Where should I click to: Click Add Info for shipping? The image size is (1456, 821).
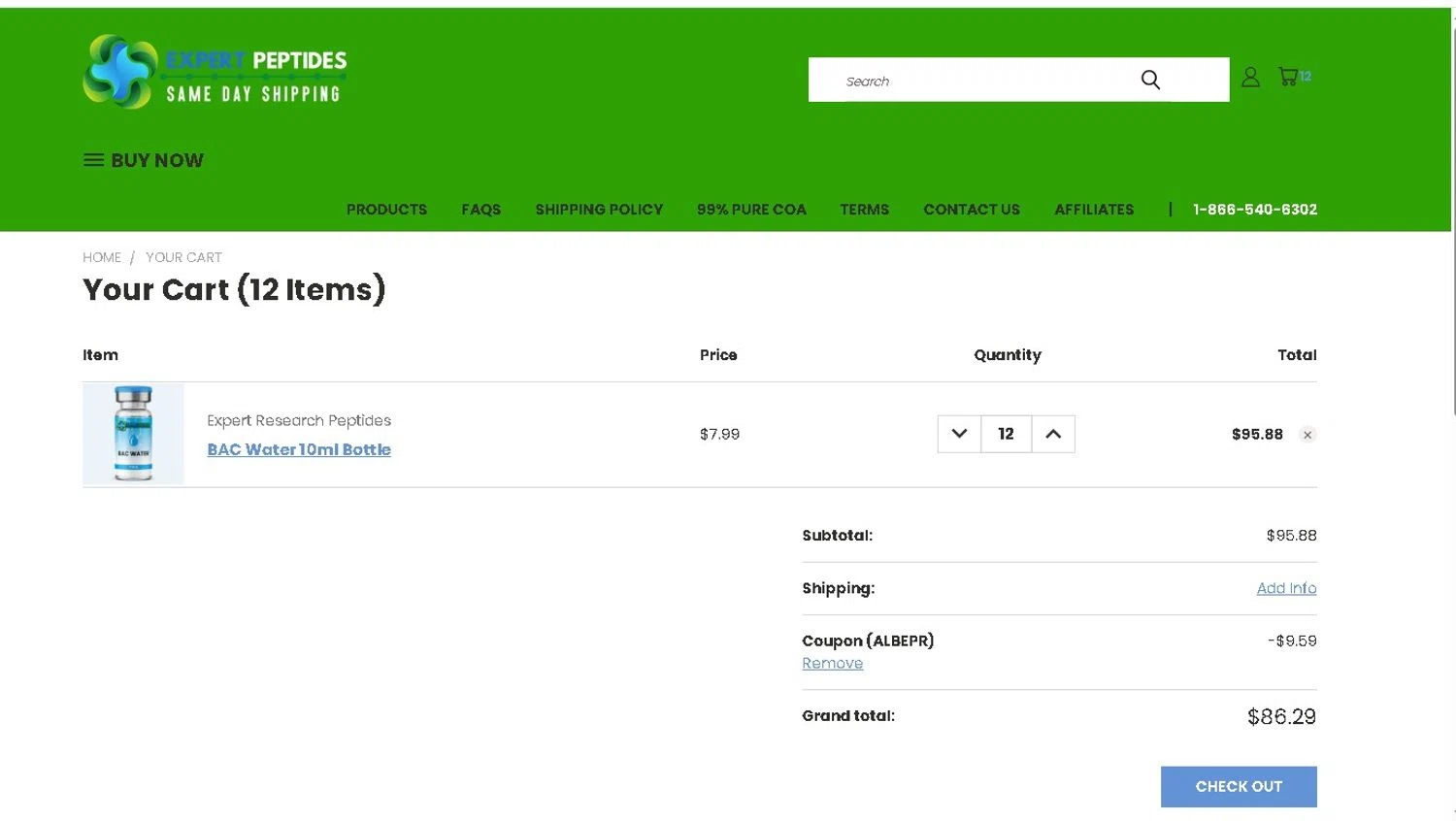pyautogui.click(x=1286, y=588)
